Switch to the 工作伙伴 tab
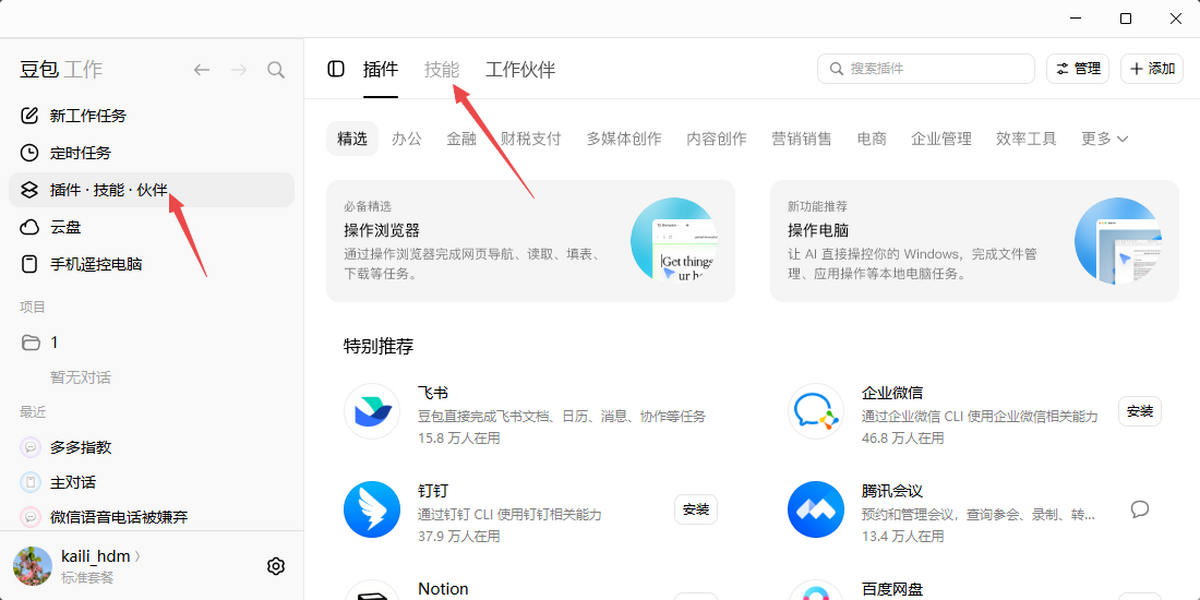 520,69
